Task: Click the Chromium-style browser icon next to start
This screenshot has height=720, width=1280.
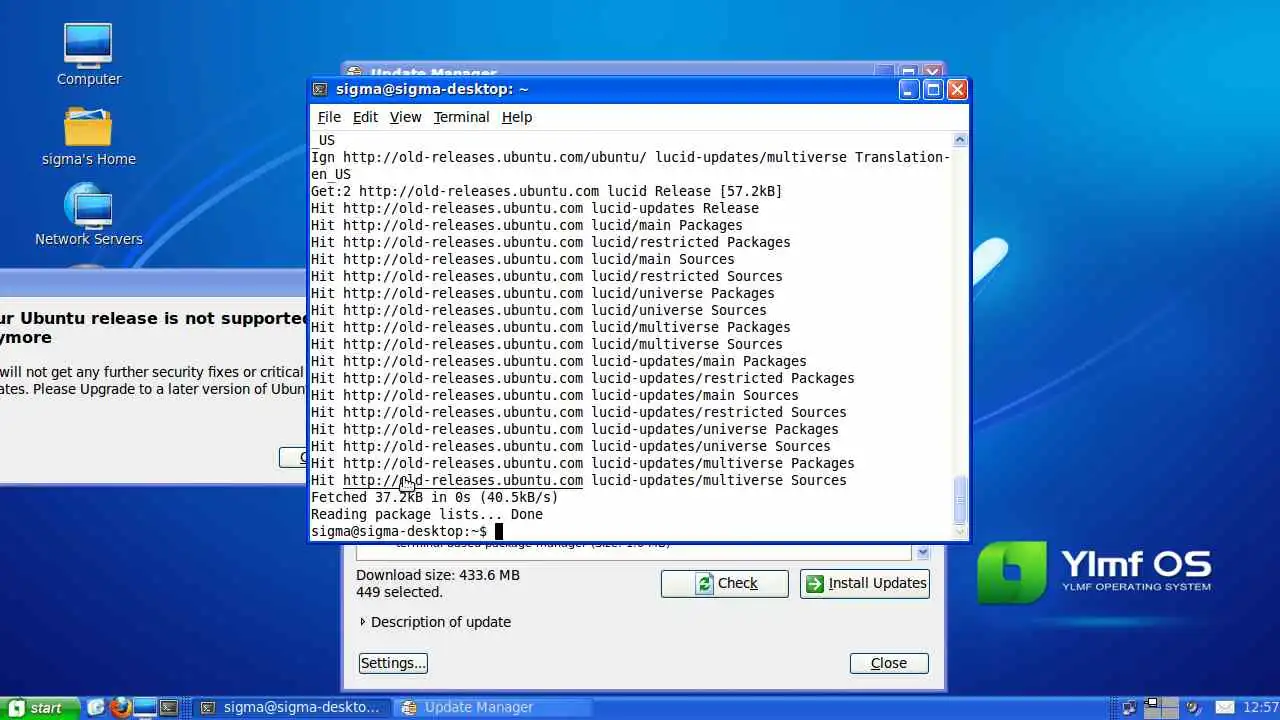Action: pyautogui.click(x=96, y=707)
